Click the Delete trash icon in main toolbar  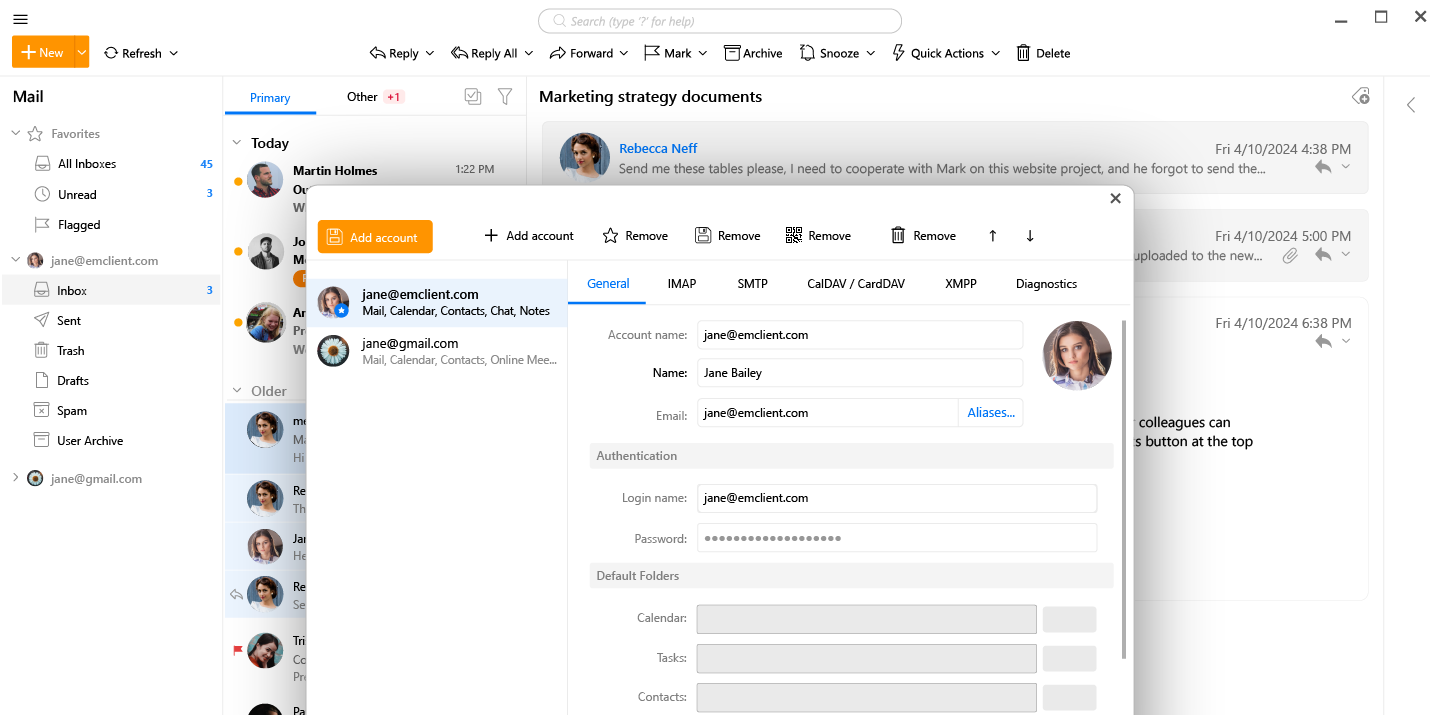tap(1023, 53)
